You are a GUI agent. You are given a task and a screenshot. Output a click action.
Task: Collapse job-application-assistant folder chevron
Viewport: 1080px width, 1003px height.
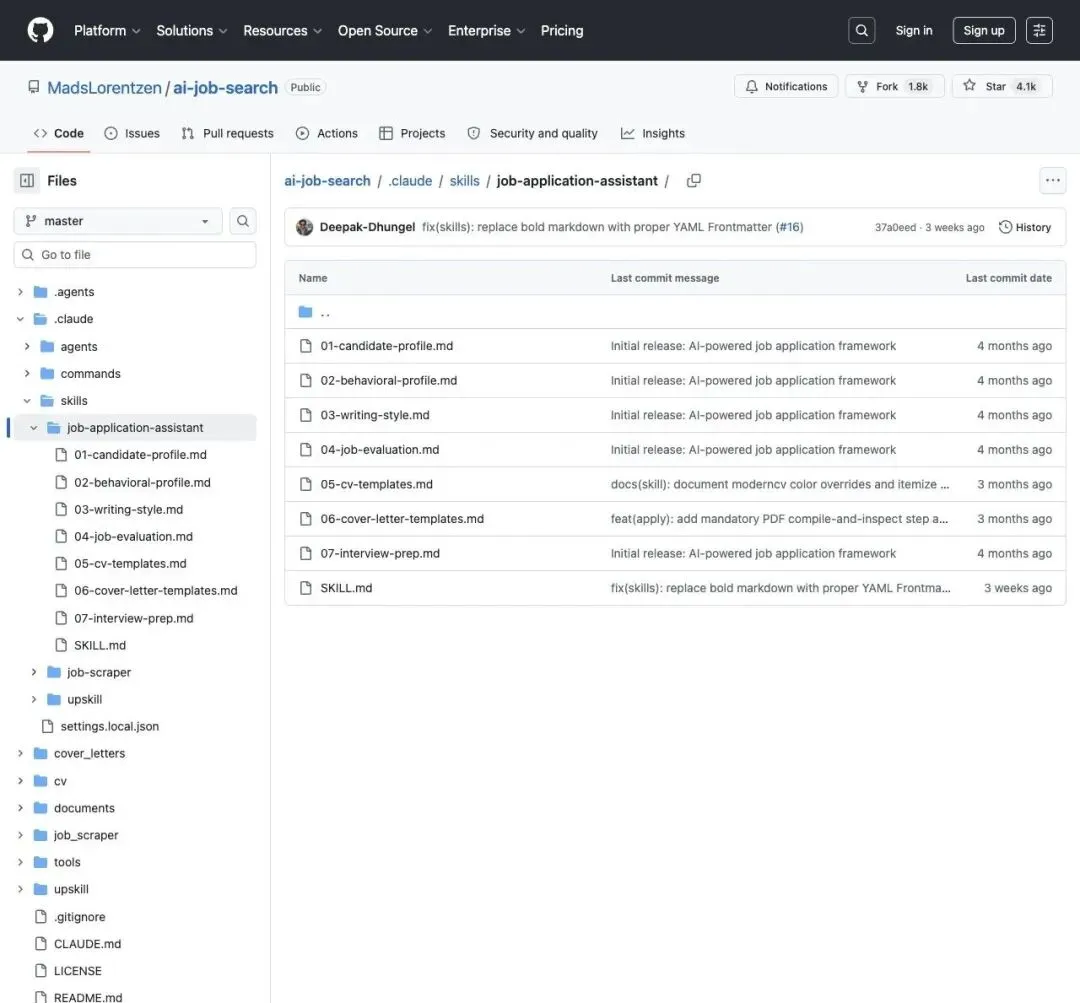pyautogui.click(x=34, y=428)
